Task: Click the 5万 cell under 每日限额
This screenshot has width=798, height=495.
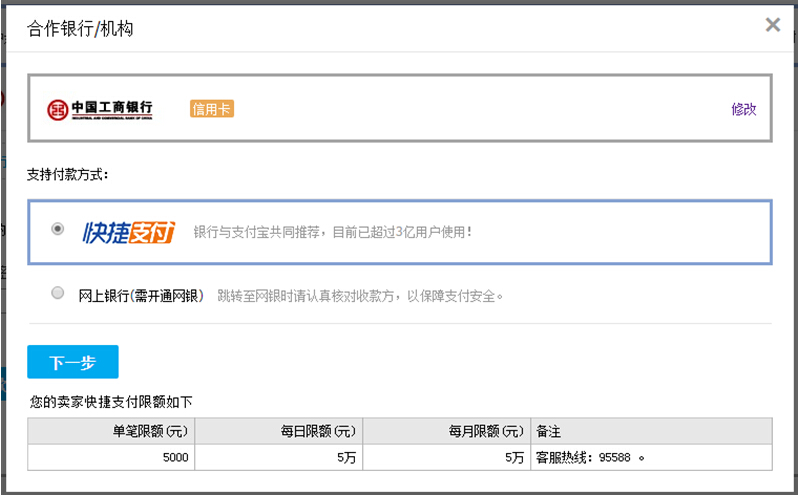Action: point(279,457)
